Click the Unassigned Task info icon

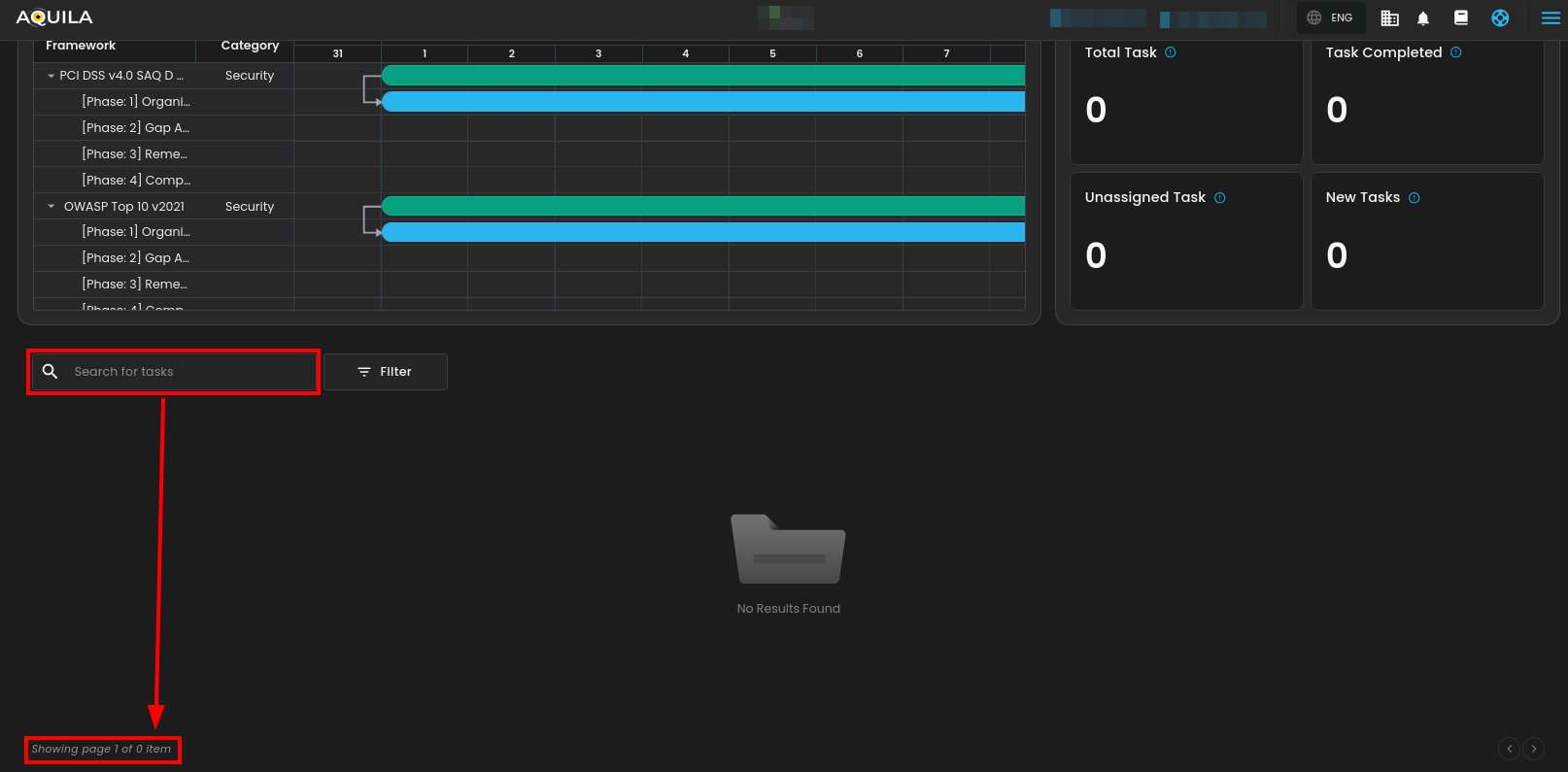pyautogui.click(x=1220, y=198)
